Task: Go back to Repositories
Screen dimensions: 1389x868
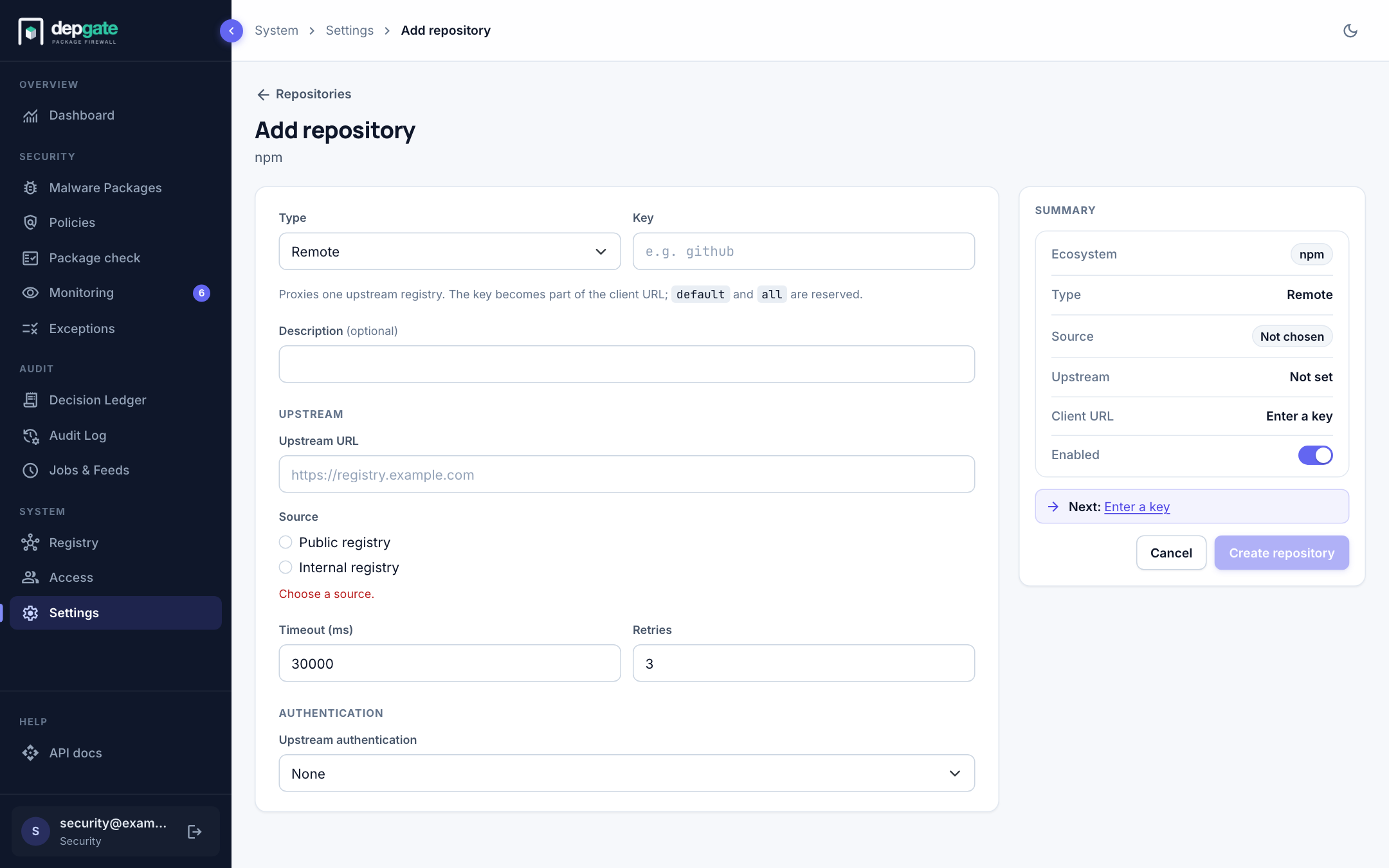Action: [x=304, y=94]
